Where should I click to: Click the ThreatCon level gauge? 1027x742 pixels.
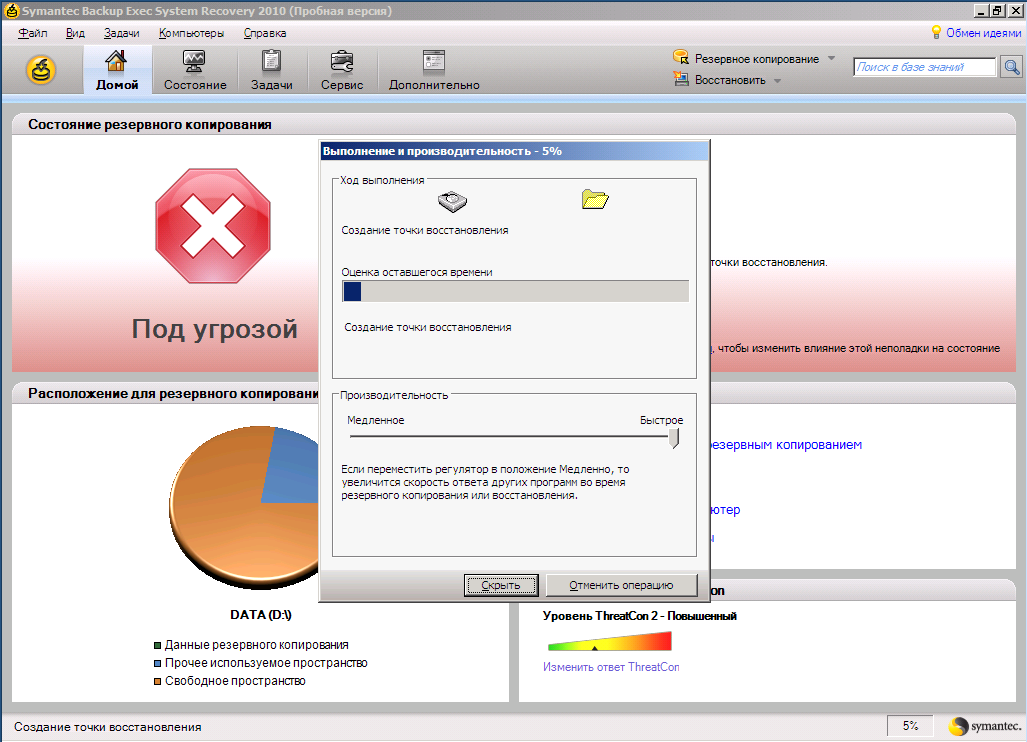coord(610,640)
